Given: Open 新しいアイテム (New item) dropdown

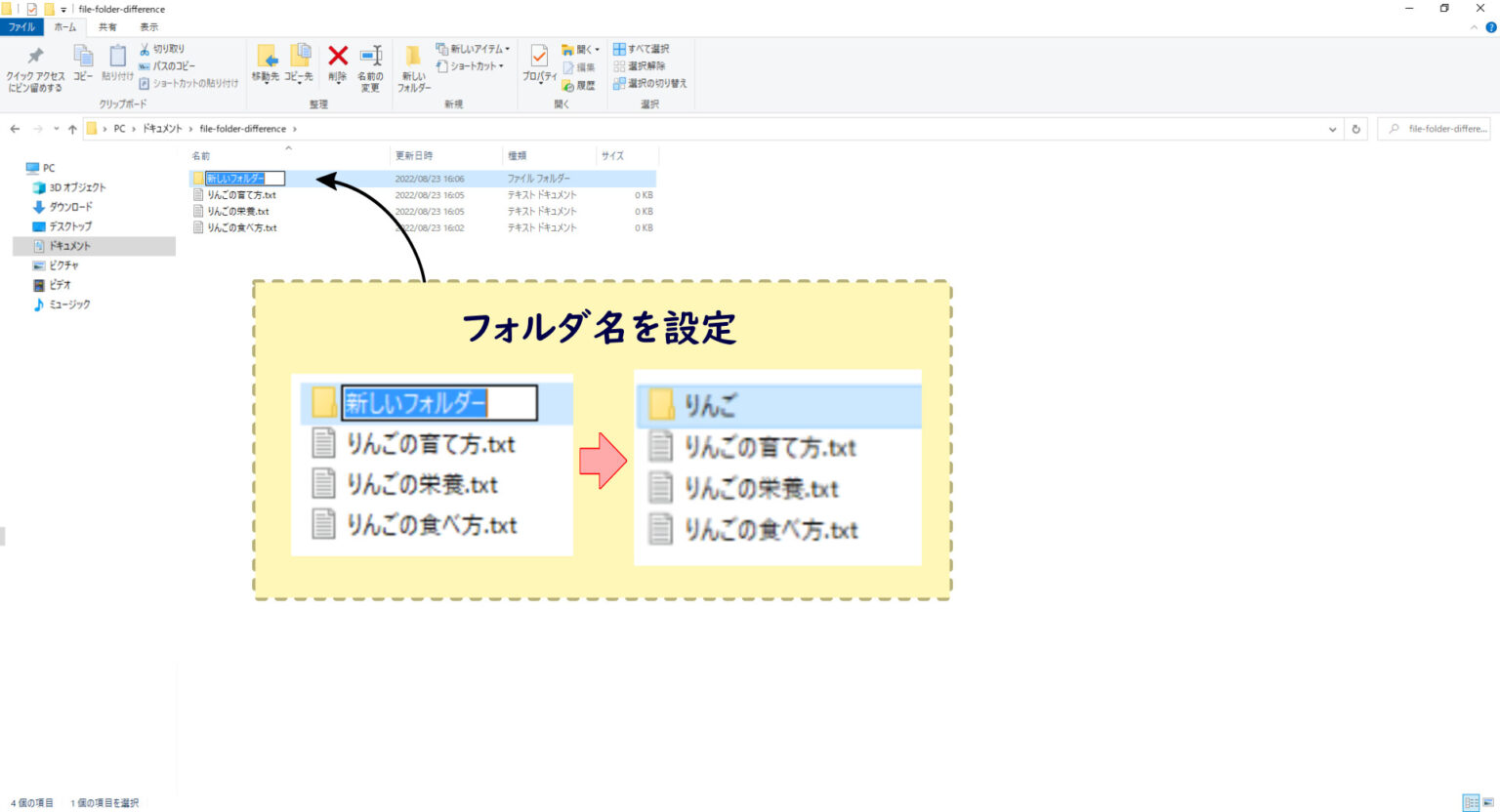Looking at the screenshot, I should 474,49.
